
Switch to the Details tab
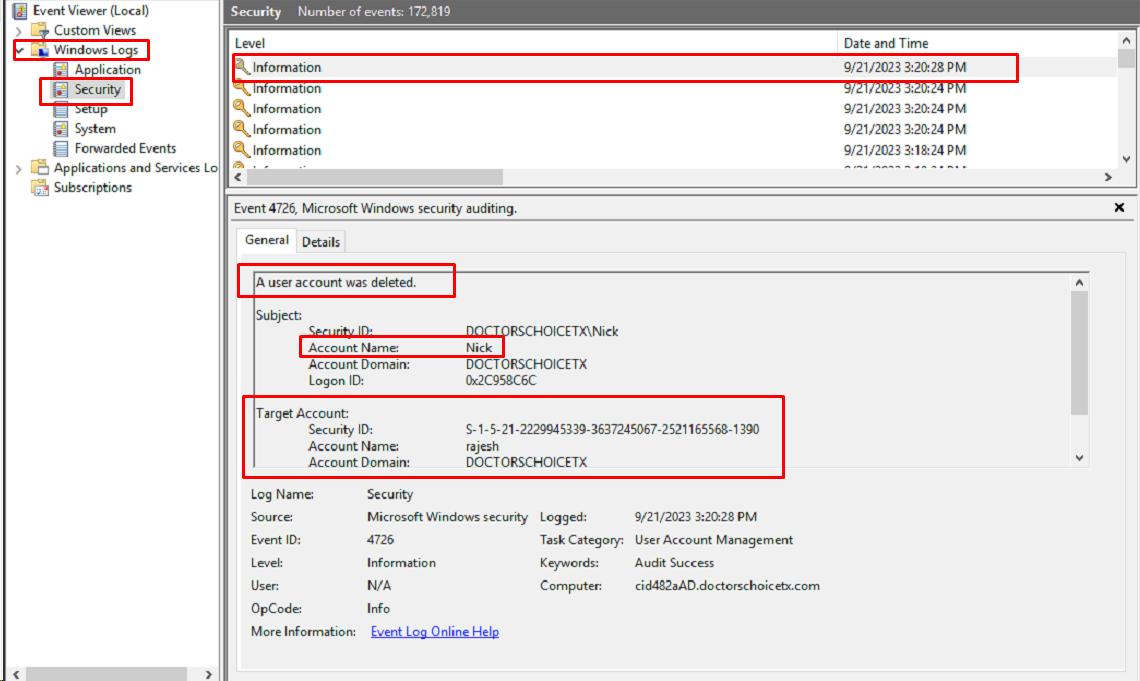pyautogui.click(x=321, y=242)
